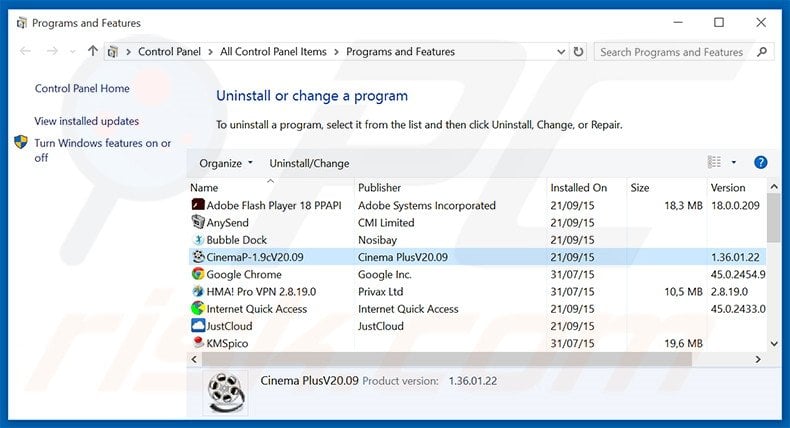Click the change view layout icon
This screenshot has width=790, height=428.
(714, 162)
